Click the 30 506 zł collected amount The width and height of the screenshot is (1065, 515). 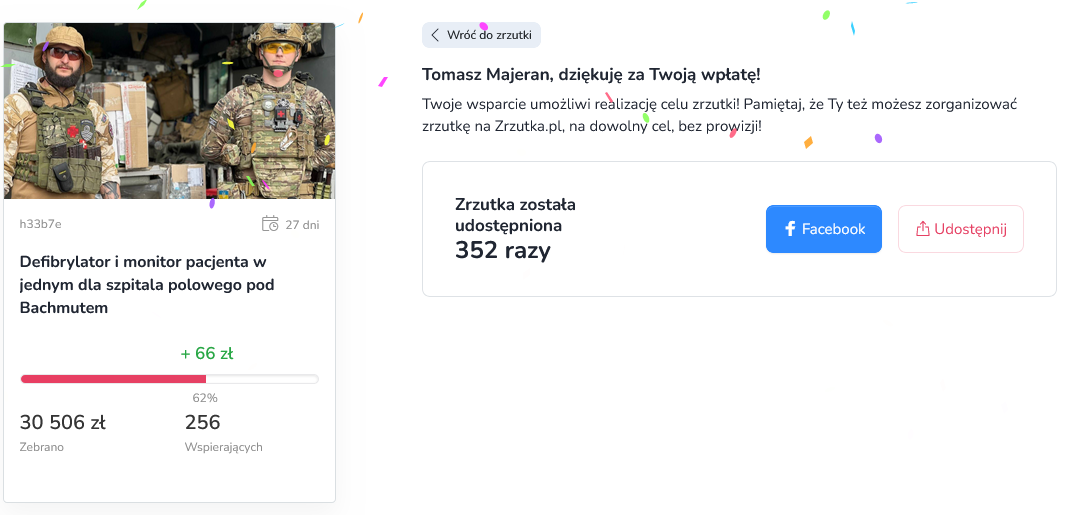click(62, 422)
